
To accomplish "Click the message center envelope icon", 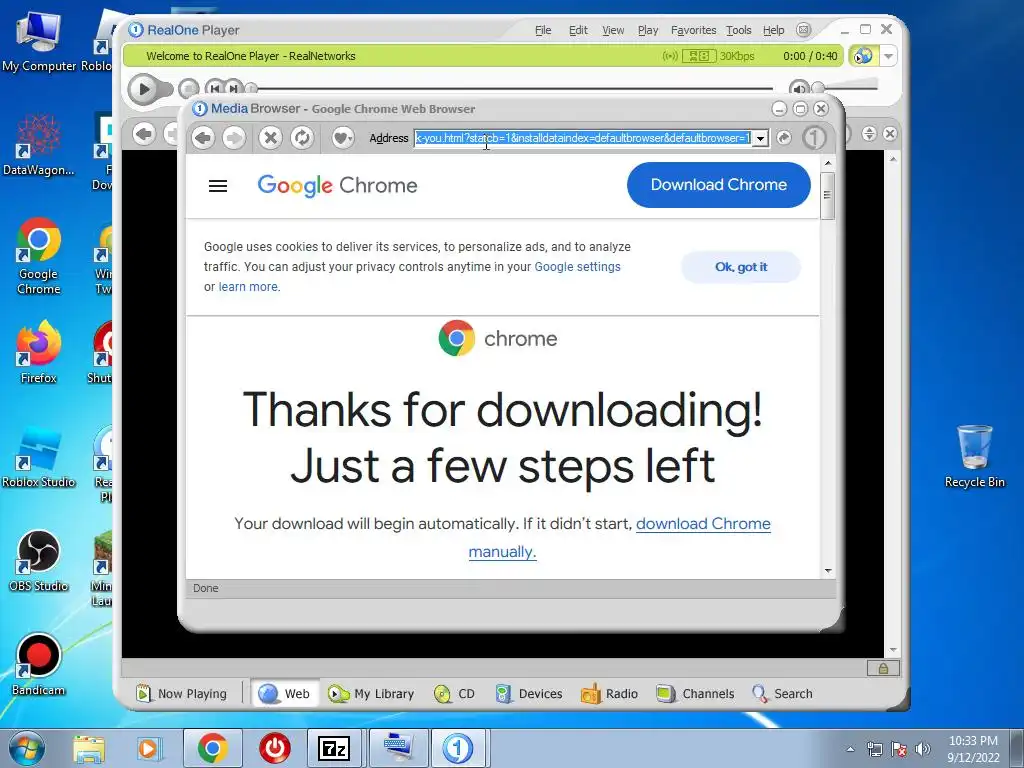I will tap(804, 30).
